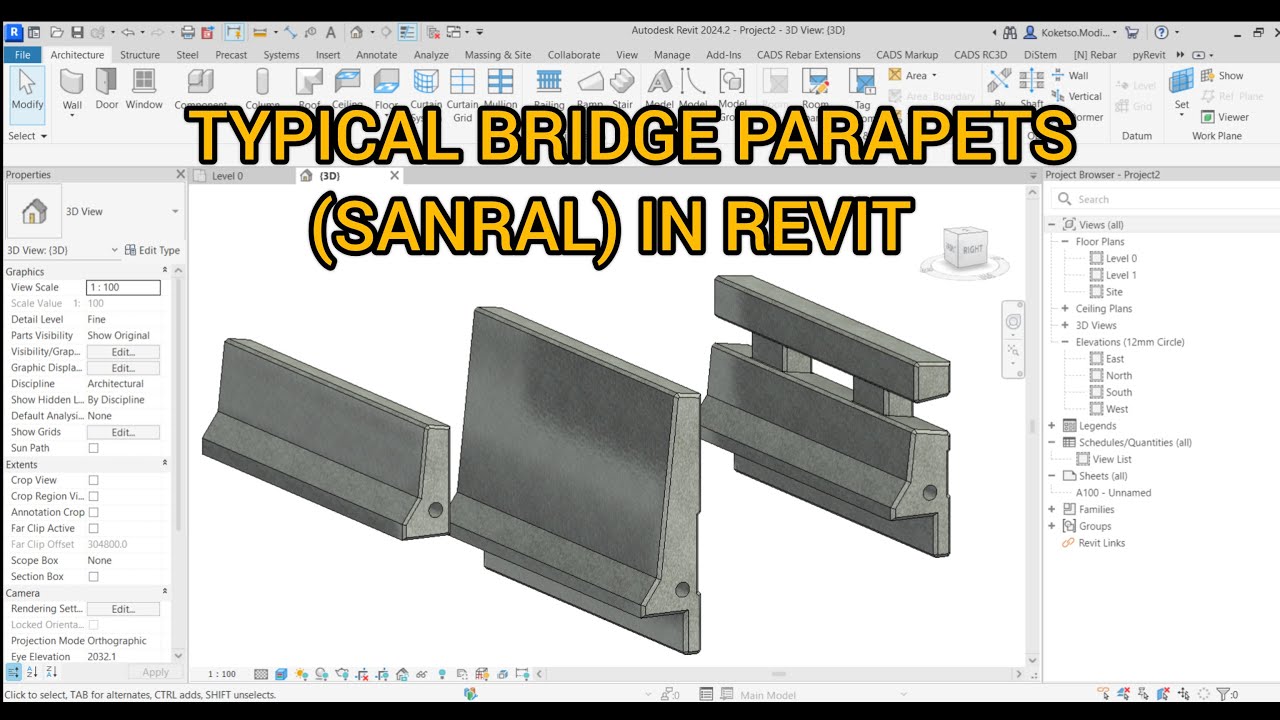
Task: Open the Visual Style control in view bar
Action: pos(281,674)
